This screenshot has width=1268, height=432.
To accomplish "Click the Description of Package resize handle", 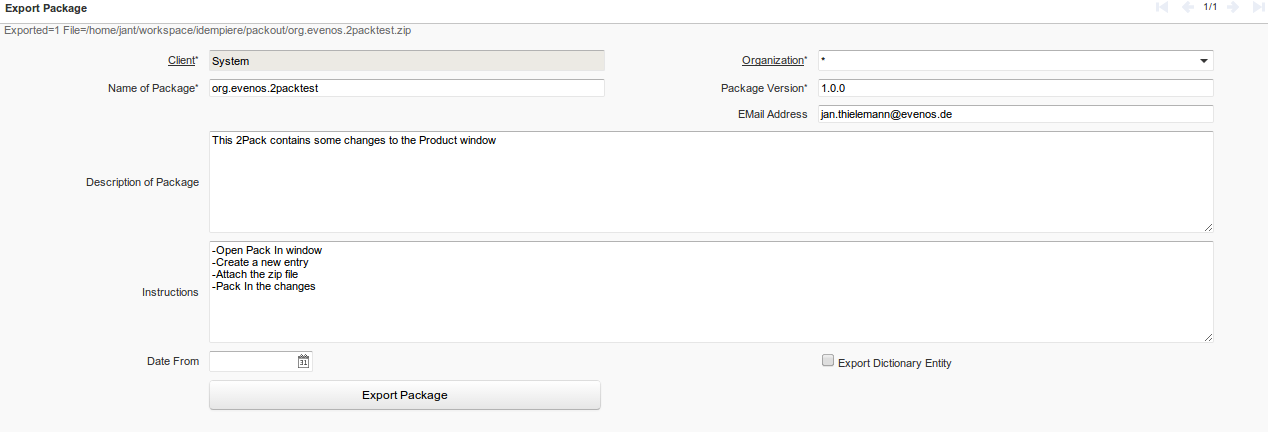I will click(x=1208, y=228).
